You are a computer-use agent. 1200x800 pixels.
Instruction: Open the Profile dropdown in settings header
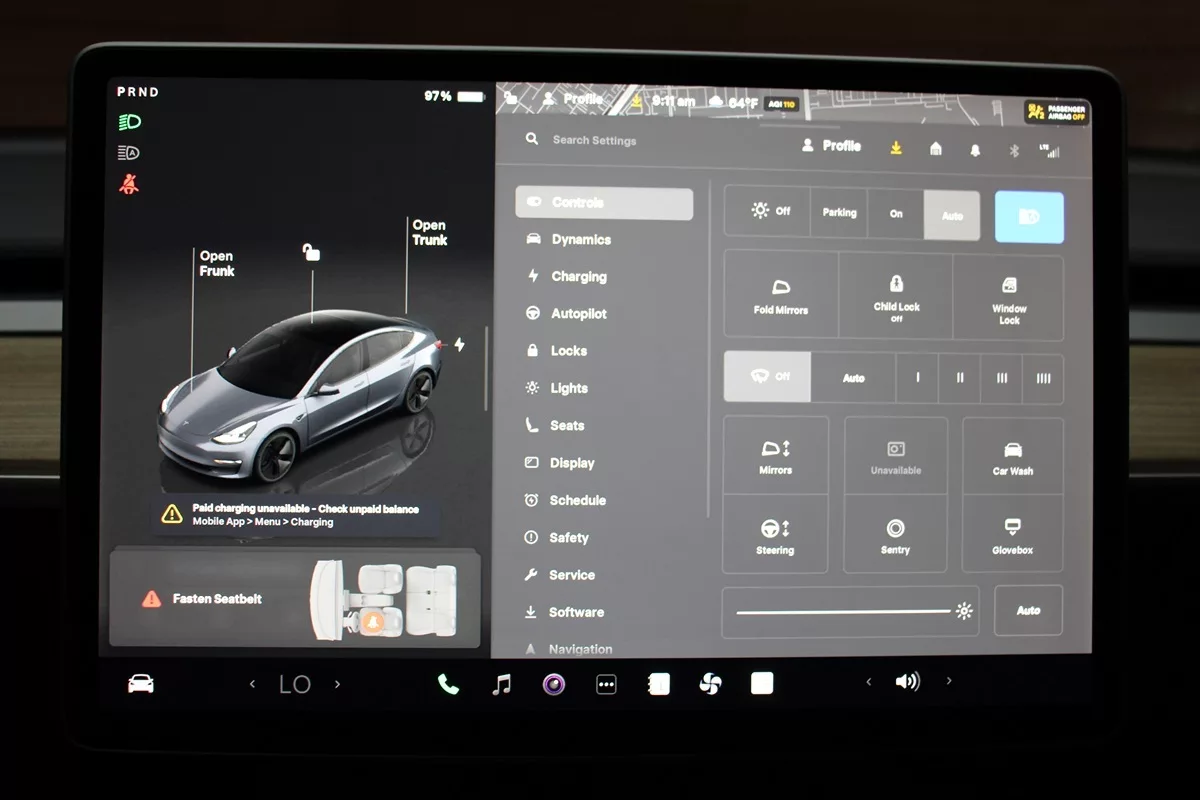coord(832,146)
